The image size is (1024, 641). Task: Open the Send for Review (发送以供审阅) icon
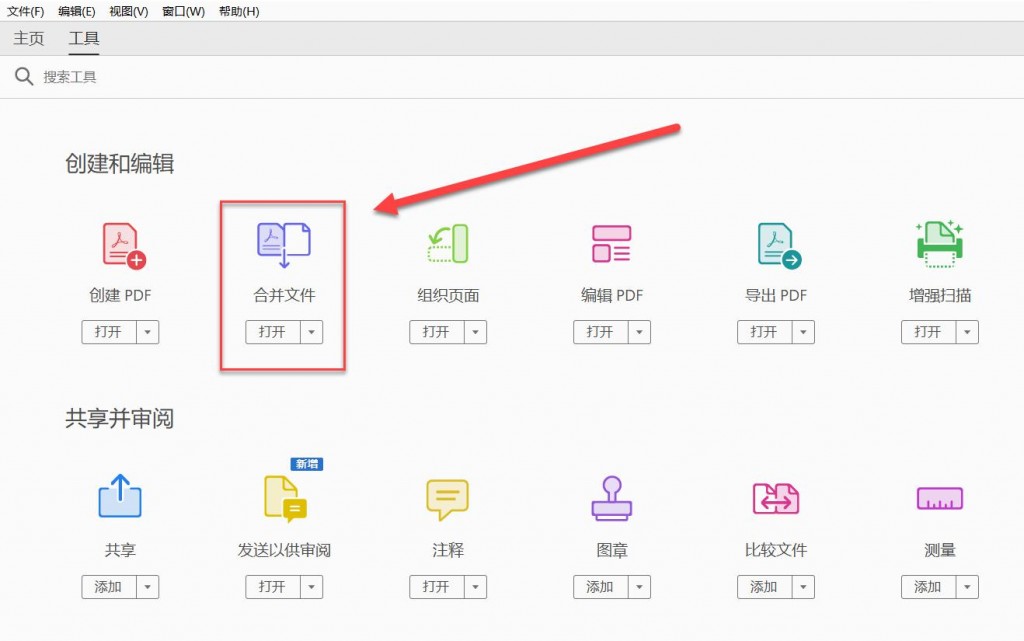tap(285, 499)
